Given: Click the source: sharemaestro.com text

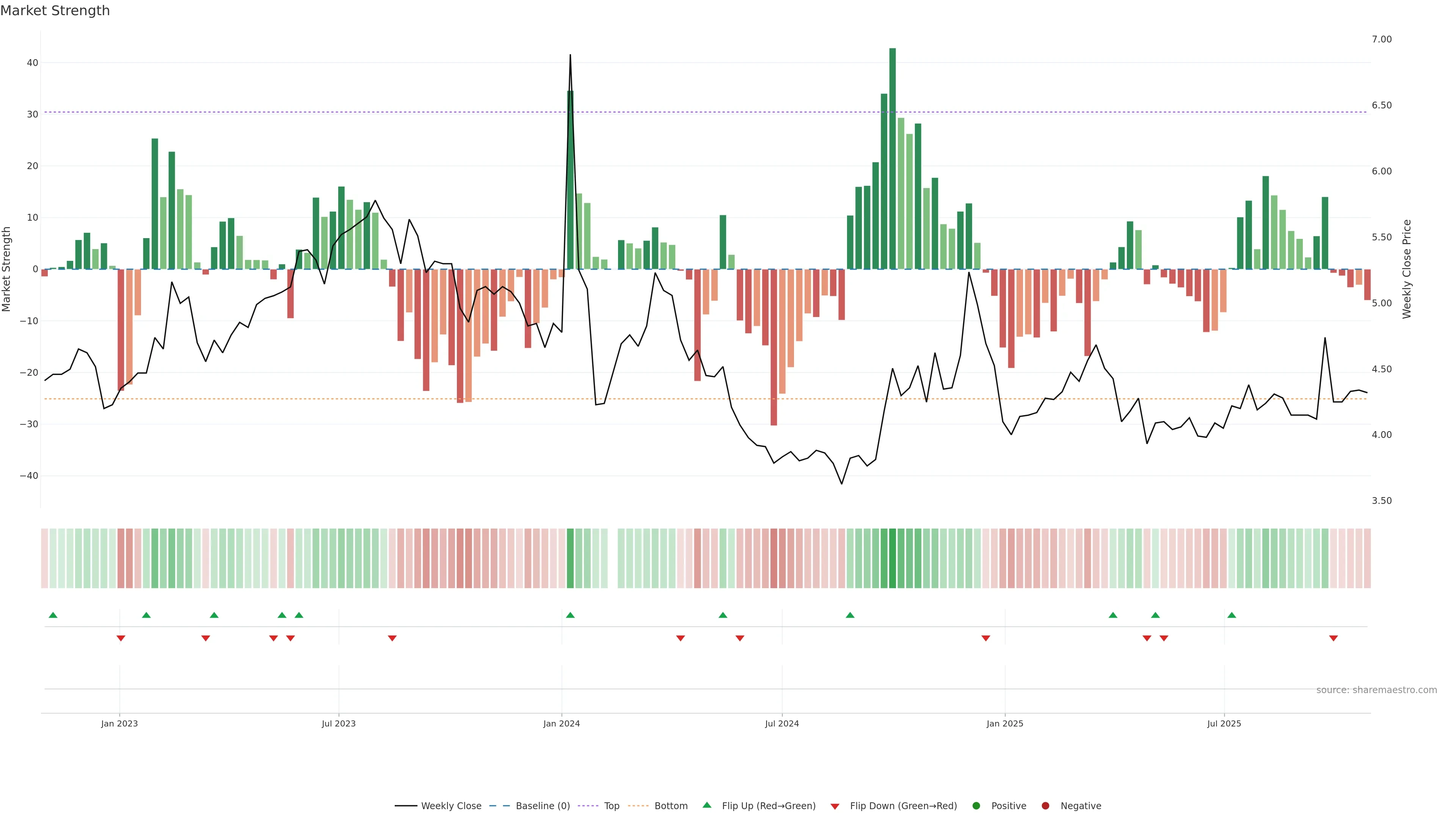Looking at the screenshot, I should [x=1376, y=690].
